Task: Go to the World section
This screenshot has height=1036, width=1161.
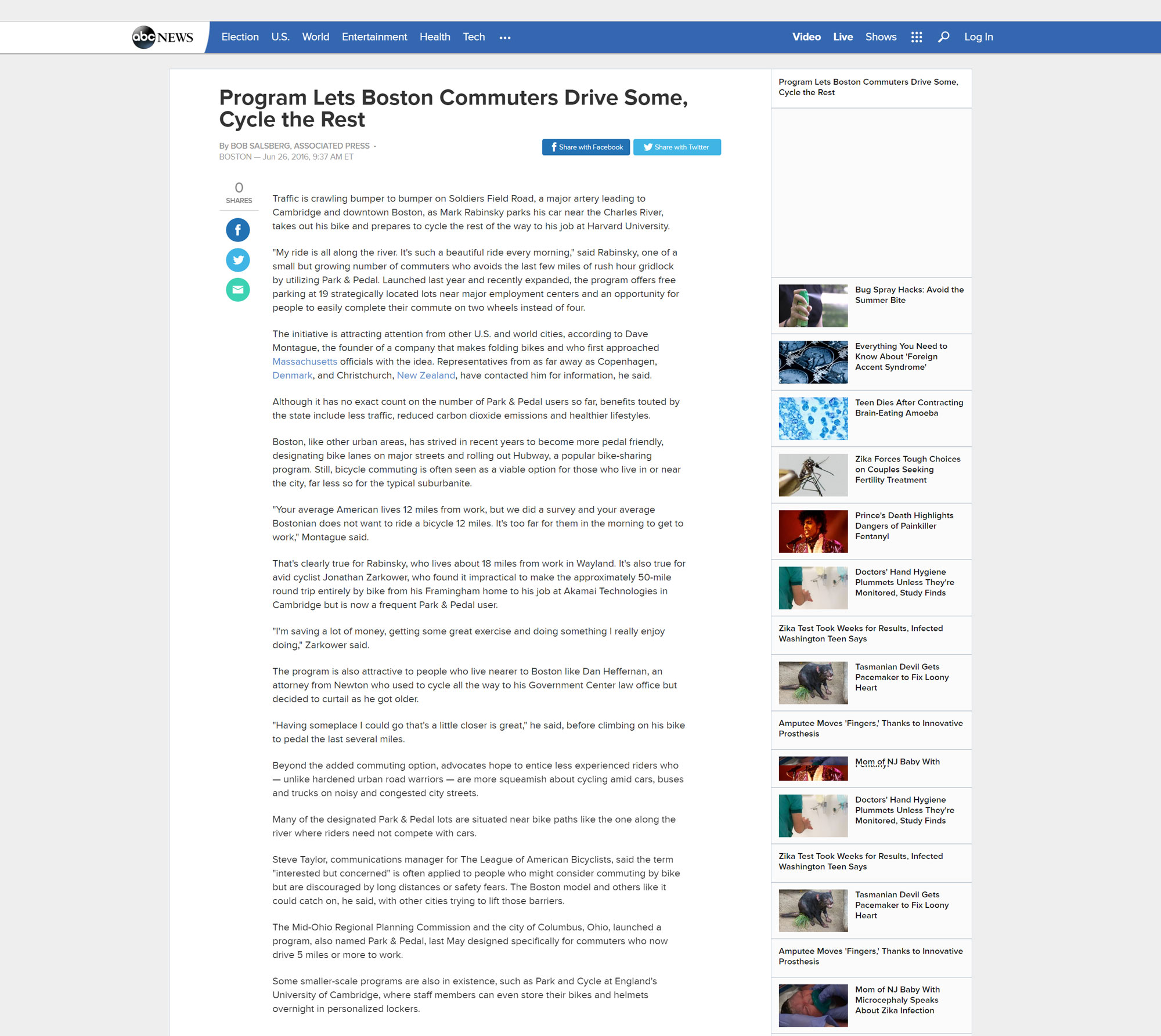Action: (316, 37)
